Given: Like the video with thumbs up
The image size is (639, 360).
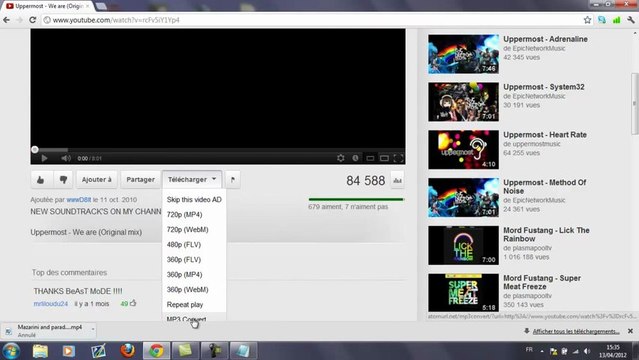Looking at the screenshot, I should (x=41, y=180).
